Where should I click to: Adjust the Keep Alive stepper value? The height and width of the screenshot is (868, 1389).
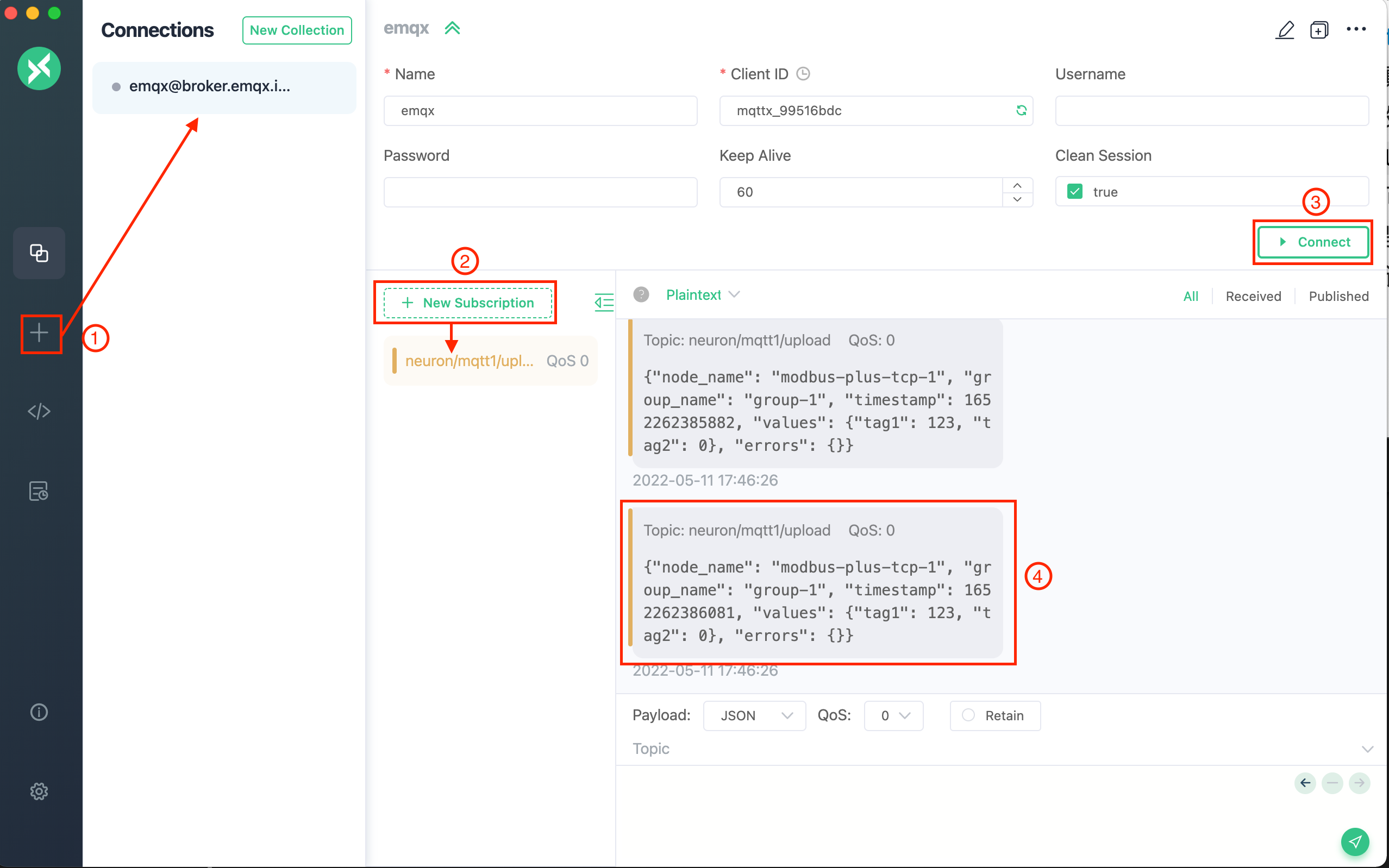click(1019, 184)
